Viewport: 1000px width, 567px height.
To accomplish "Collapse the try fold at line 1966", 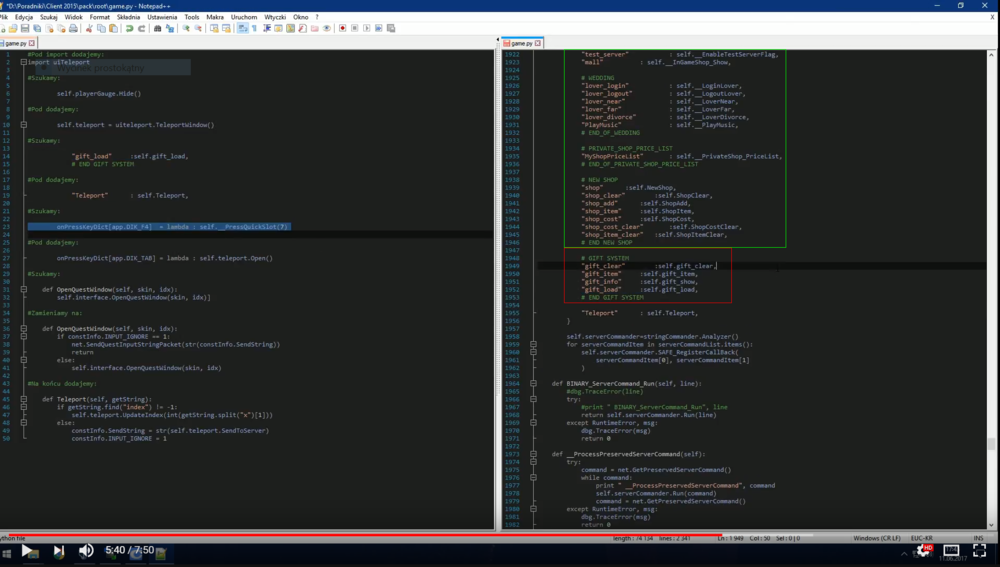I will [x=533, y=399].
